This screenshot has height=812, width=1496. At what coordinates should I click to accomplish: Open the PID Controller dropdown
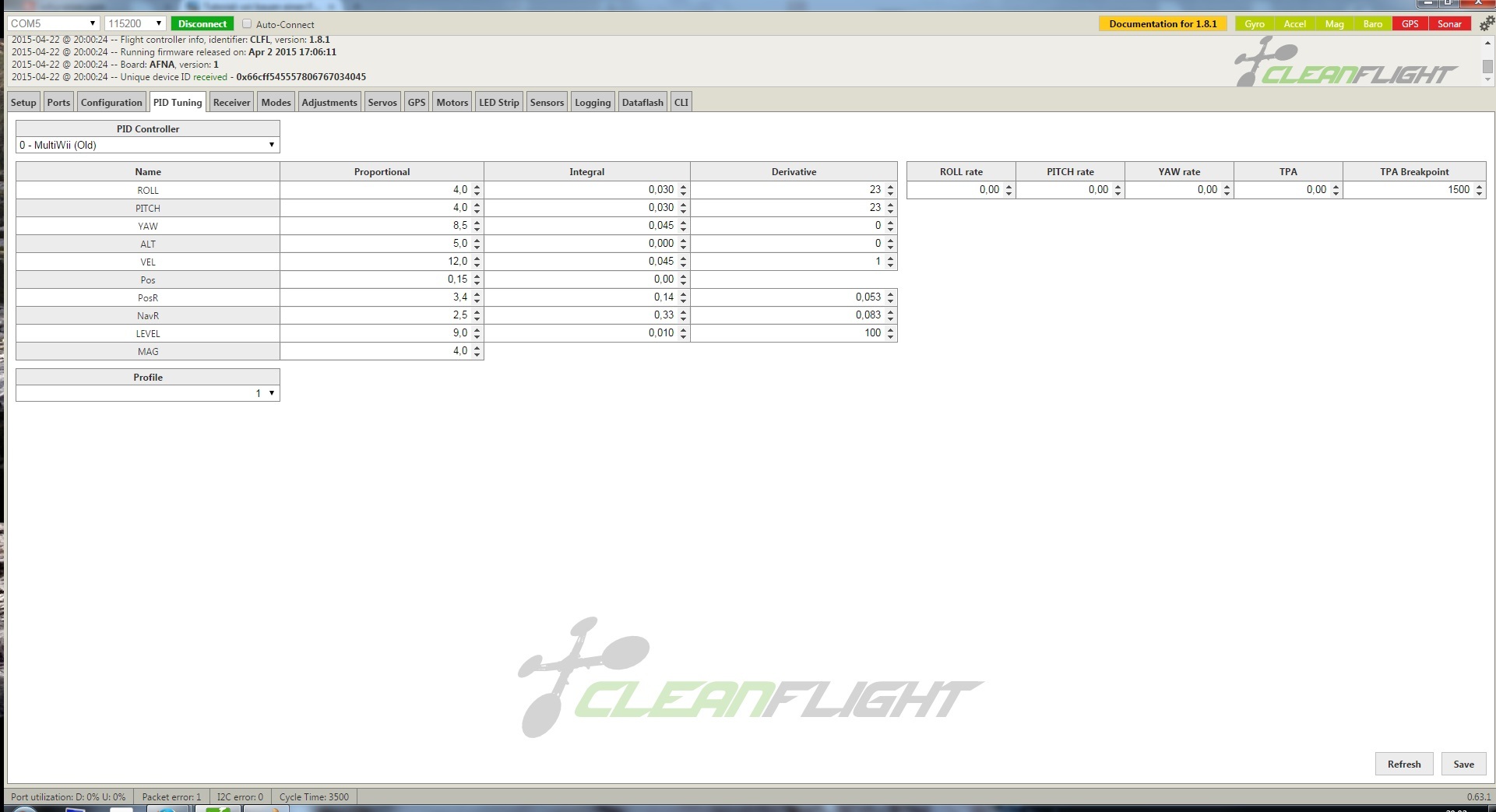pos(148,145)
